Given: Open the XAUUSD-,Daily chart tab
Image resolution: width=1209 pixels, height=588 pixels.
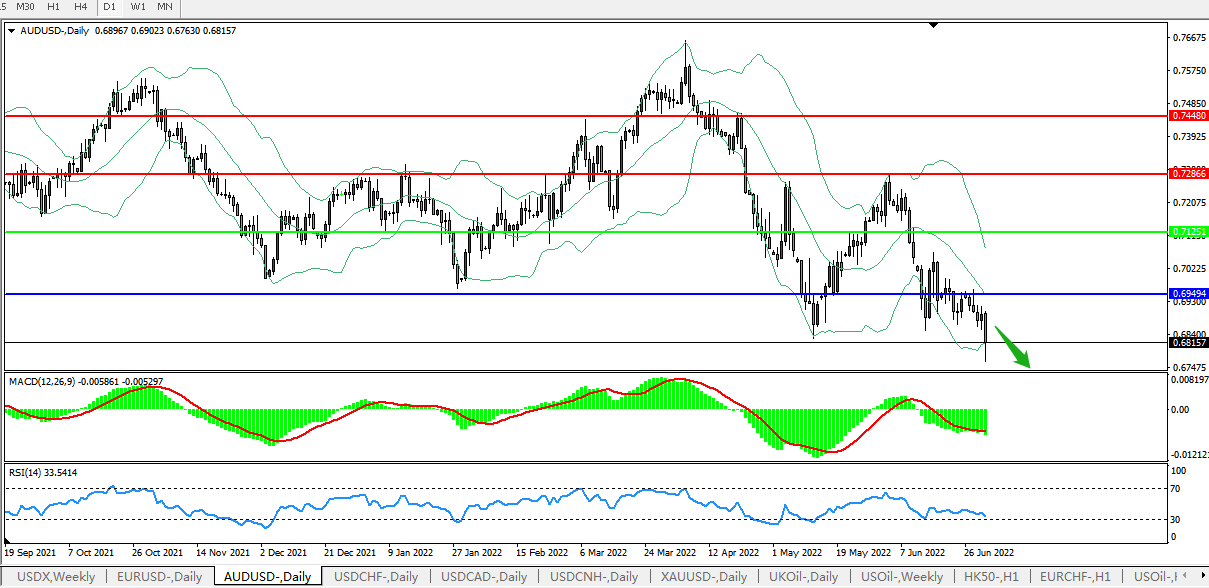Looking at the screenshot, I should pos(703,577).
